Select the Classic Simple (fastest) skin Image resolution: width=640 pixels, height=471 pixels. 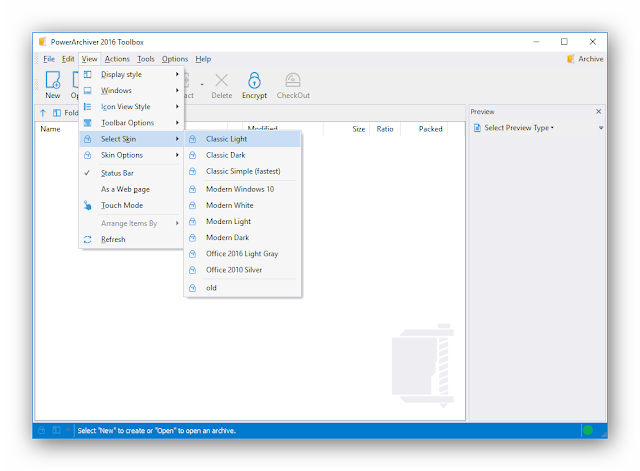pyautogui.click(x=243, y=171)
